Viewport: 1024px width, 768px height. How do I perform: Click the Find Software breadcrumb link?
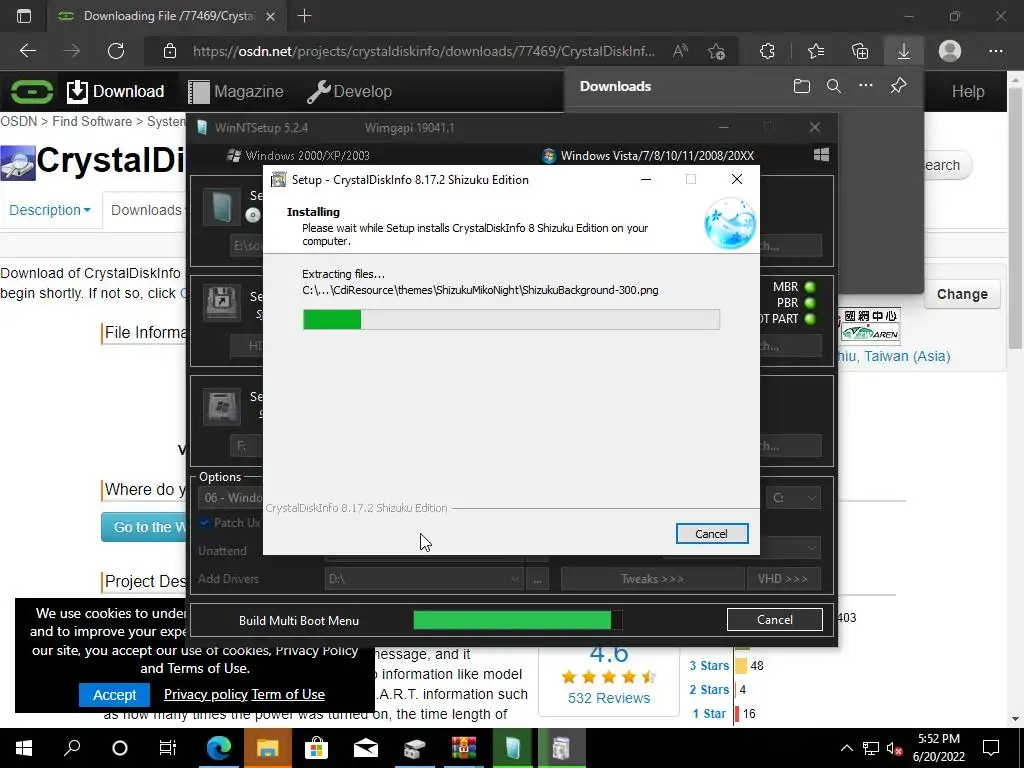(92, 121)
